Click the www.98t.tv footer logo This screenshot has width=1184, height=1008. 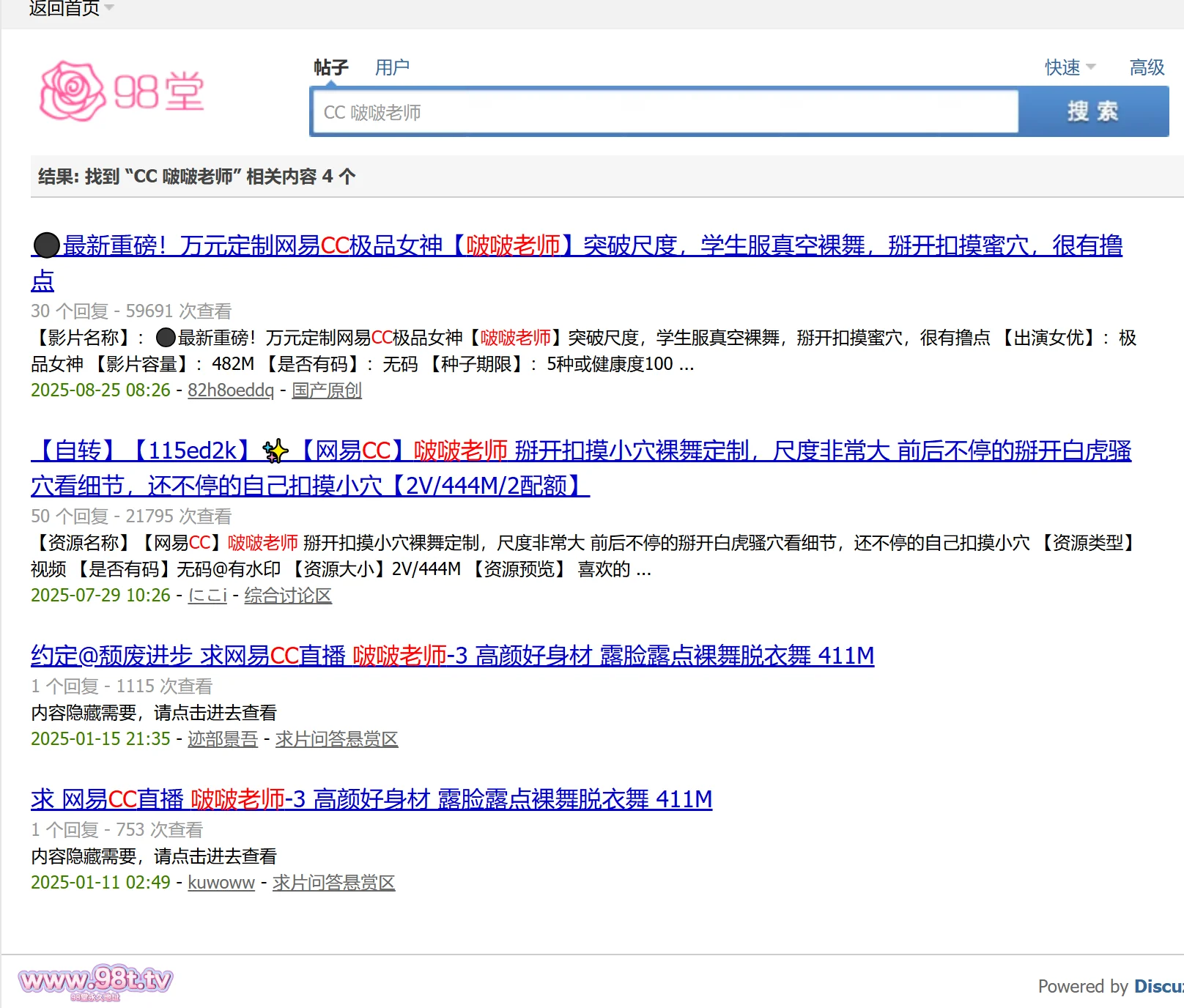tap(95, 980)
